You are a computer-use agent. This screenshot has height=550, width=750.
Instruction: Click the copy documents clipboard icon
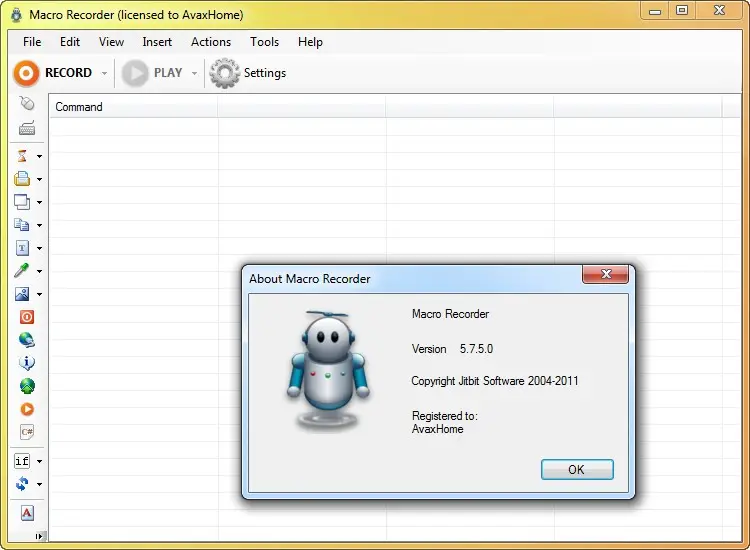point(22,225)
